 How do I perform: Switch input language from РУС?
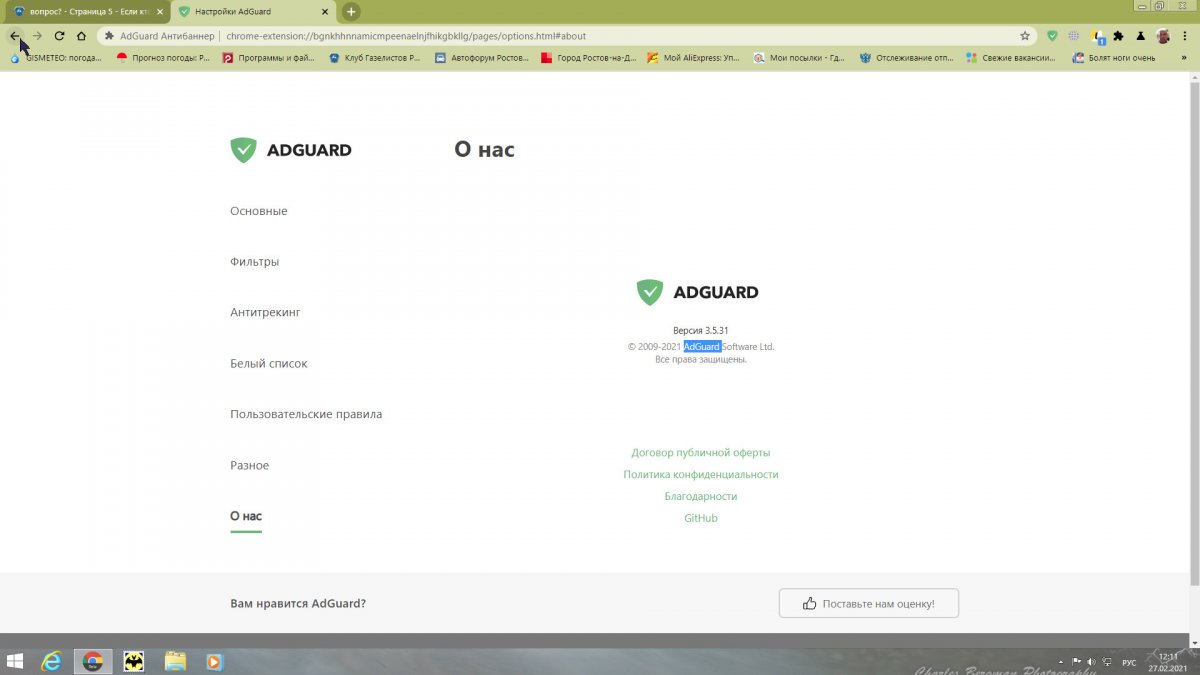[1129, 662]
